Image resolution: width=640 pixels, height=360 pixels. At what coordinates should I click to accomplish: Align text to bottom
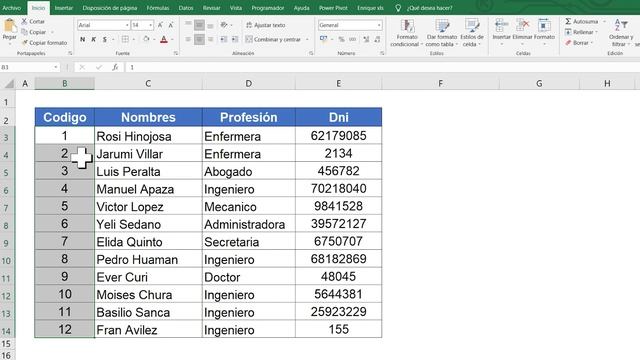[x=211, y=25]
